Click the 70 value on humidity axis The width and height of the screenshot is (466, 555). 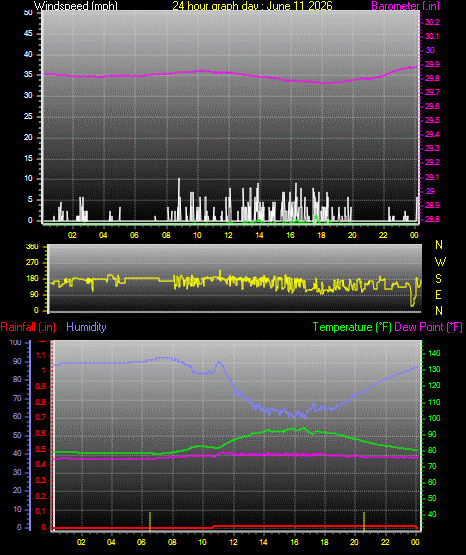click(x=17, y=399)
